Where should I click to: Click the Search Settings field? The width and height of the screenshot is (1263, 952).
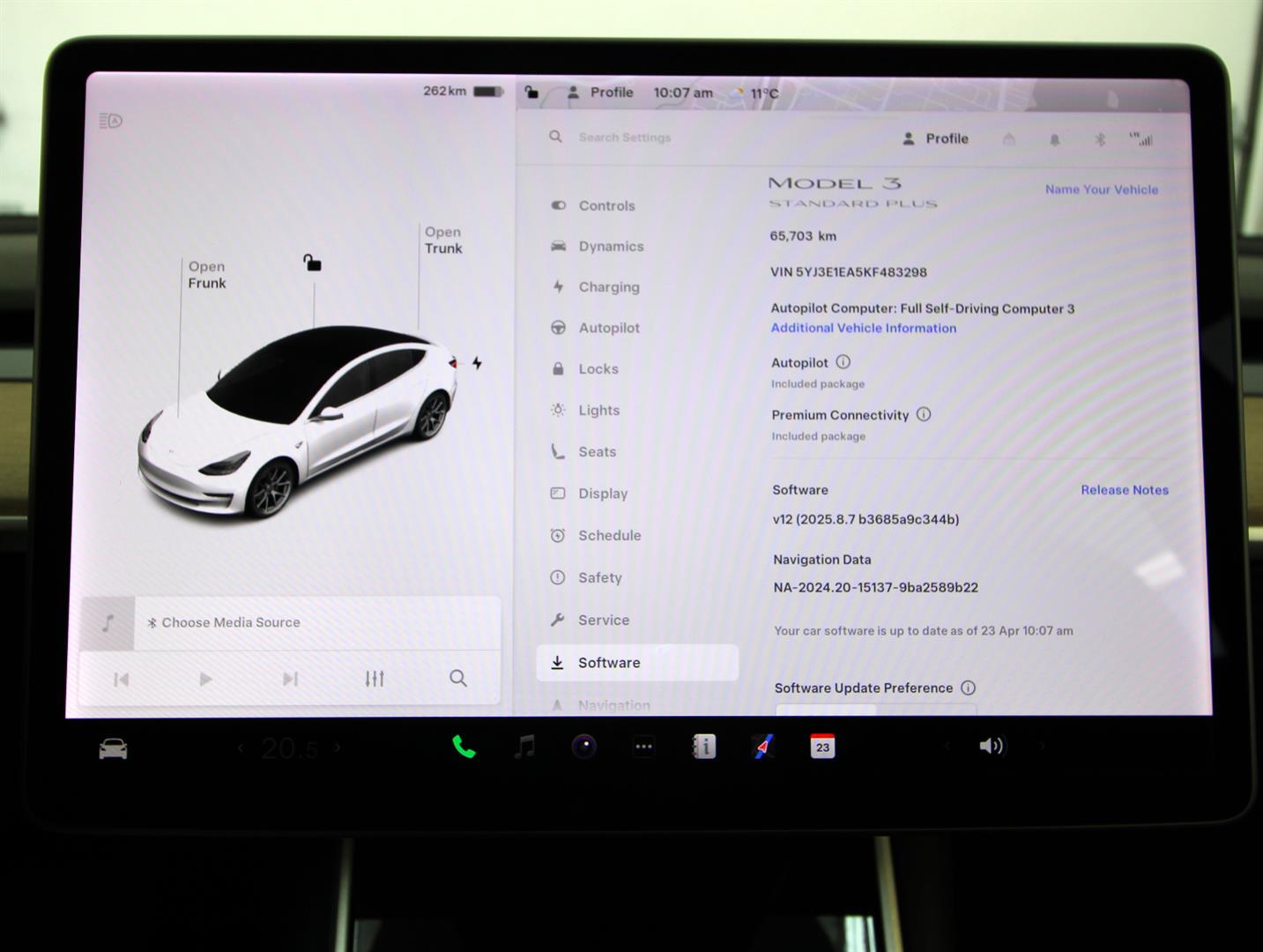pyautogui.click(x=625, y=138)
